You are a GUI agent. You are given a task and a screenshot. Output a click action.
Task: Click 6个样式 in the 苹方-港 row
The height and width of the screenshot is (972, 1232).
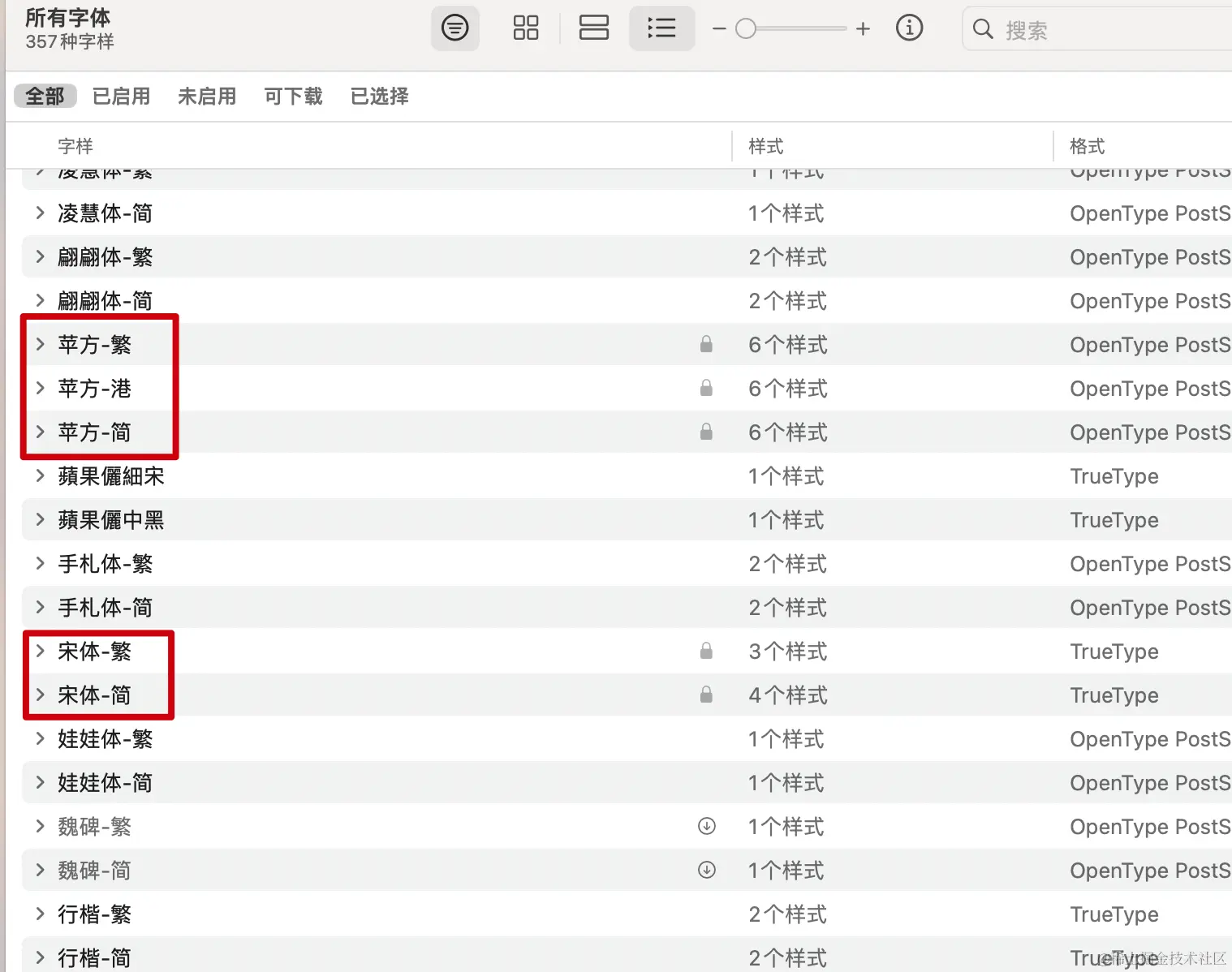click(x=788, y=389)
